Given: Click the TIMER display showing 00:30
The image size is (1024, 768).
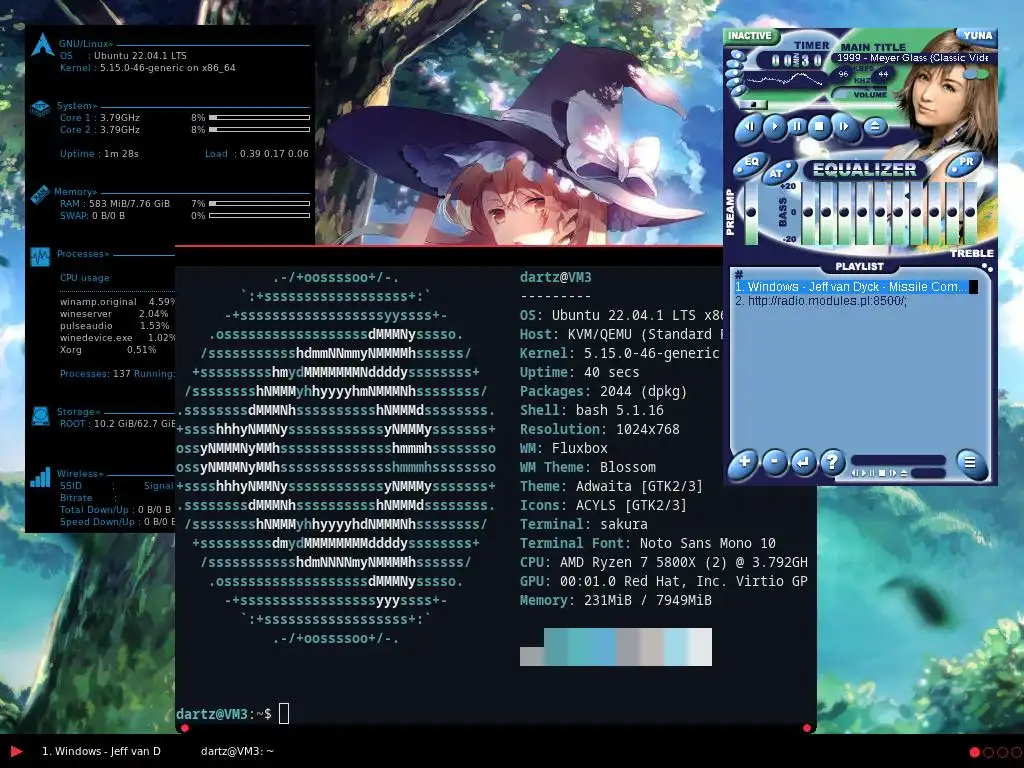Looking at the screenshot, I should [x=797, y=61].
